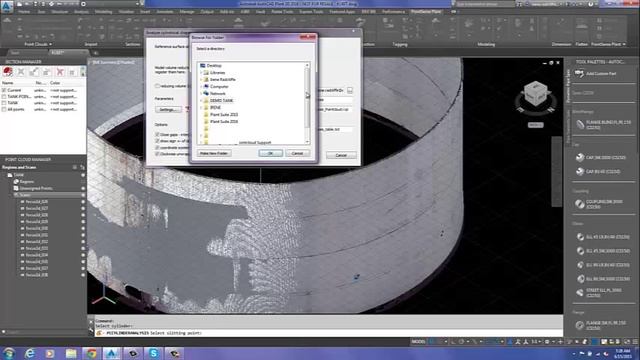The image size is (640, 360).
Task: Select the COUPLING SW 3000 palette tool
Action: 599,204
